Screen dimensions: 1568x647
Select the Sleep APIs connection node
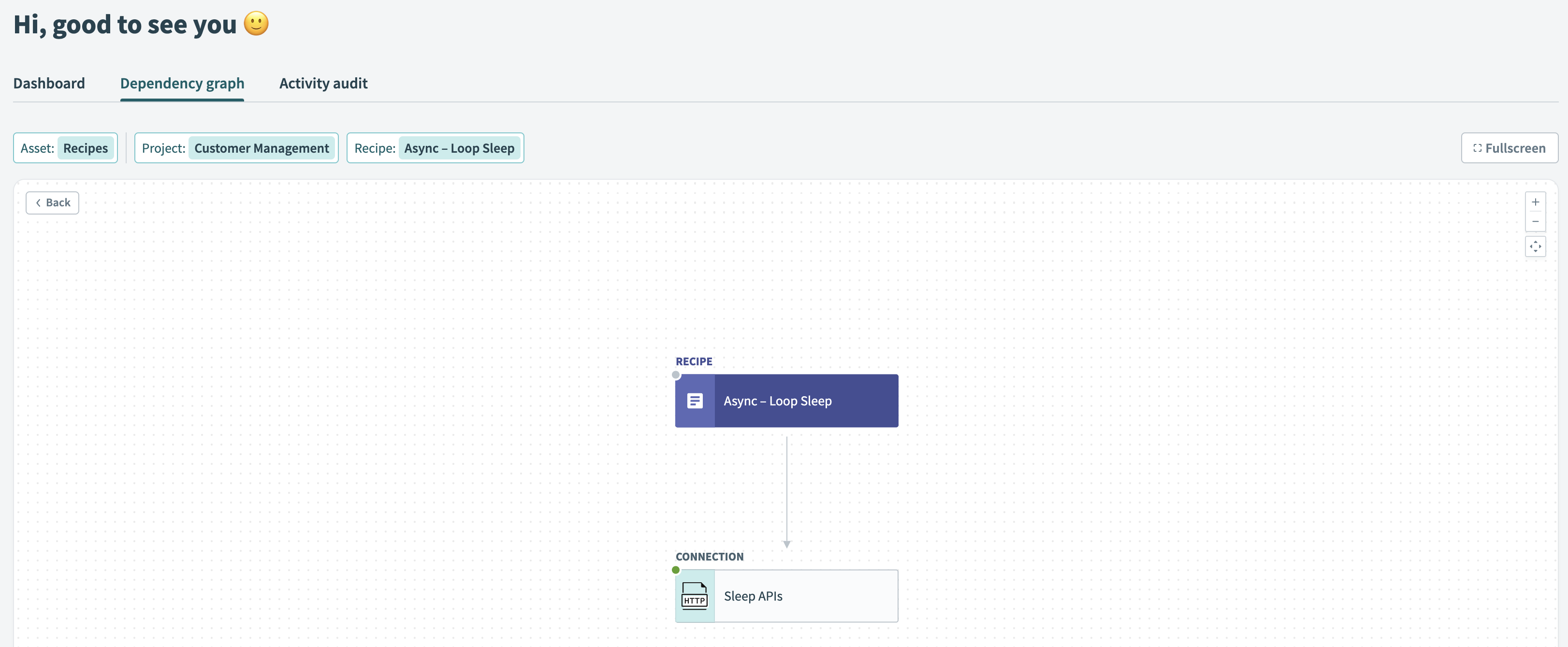click(x=786, y=596)
